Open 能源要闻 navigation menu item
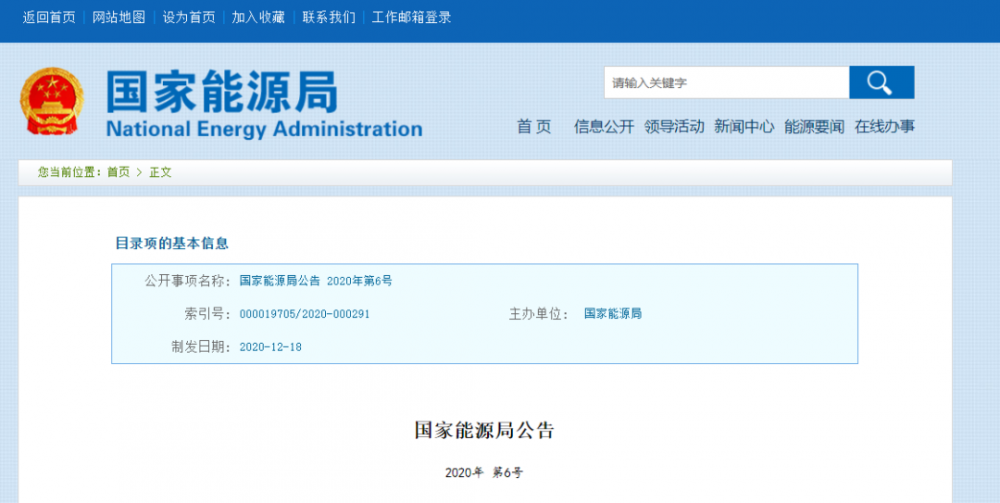 (814, 127)
